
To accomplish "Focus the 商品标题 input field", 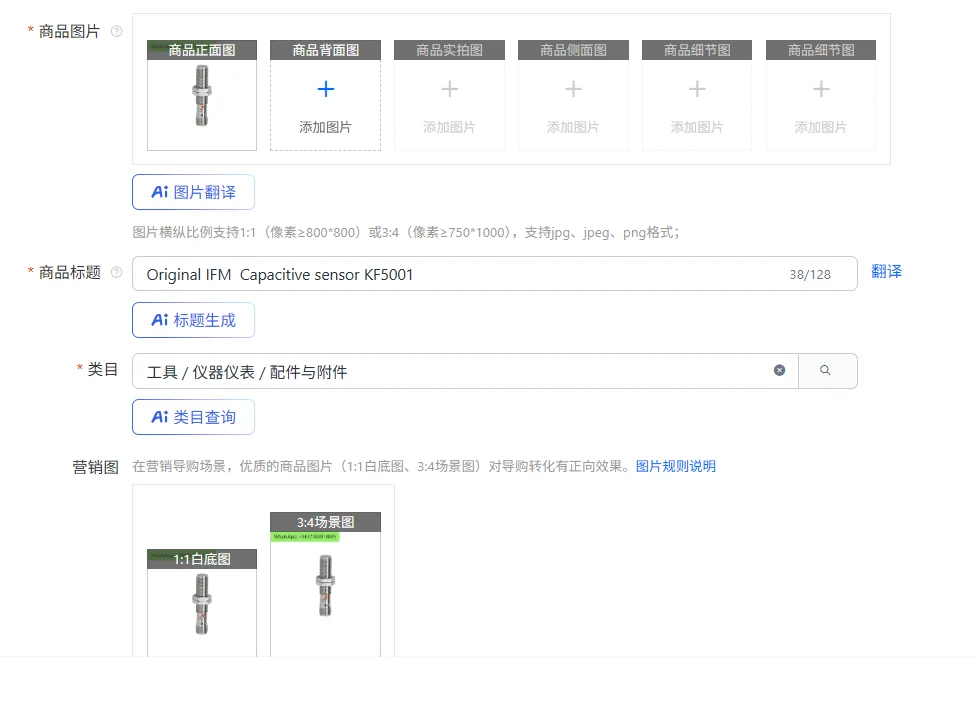I will (x=495, y=274).
